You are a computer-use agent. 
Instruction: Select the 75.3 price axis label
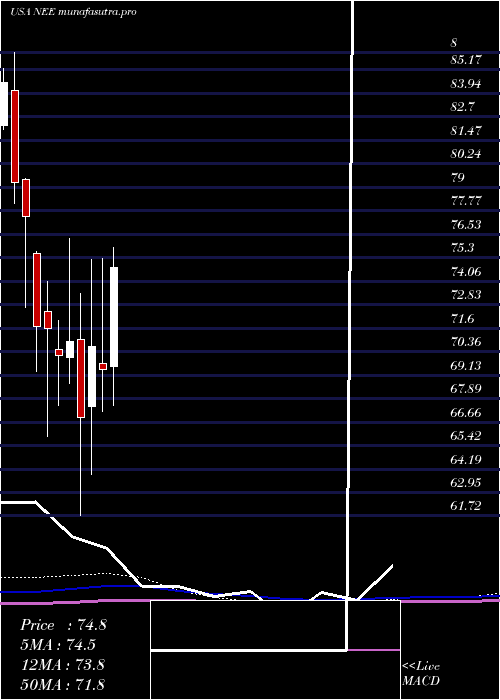click(x=463, y=248)
